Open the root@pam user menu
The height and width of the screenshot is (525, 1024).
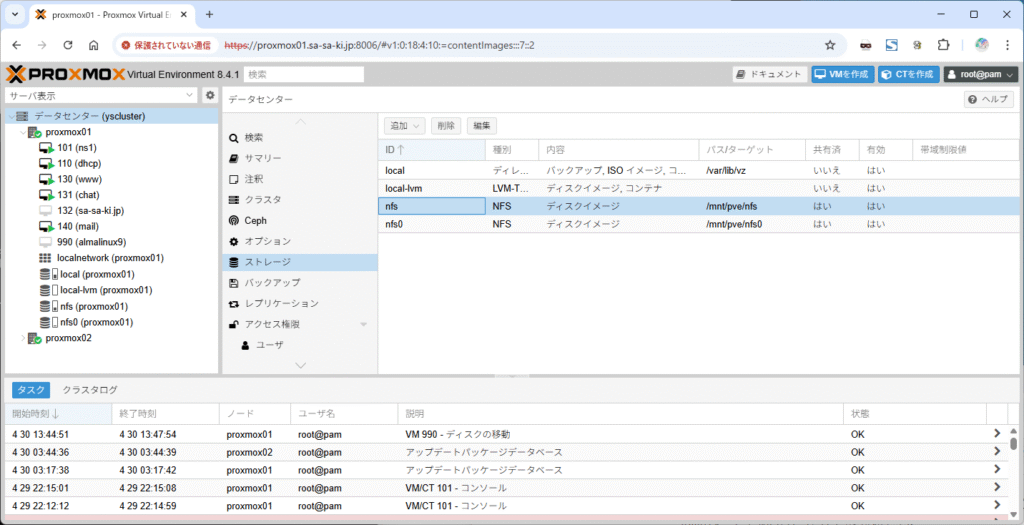point(980,74)
